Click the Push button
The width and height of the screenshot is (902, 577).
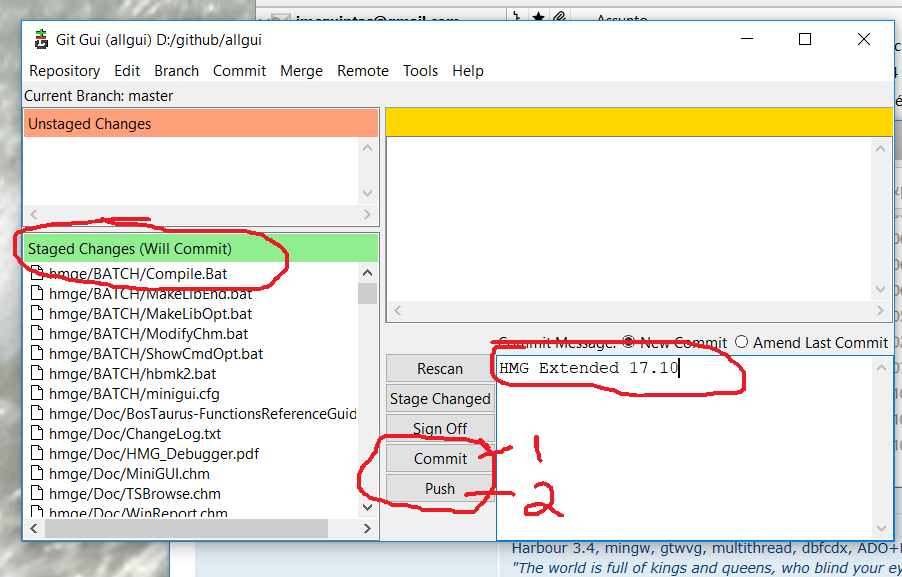click(x=440, y=488)
